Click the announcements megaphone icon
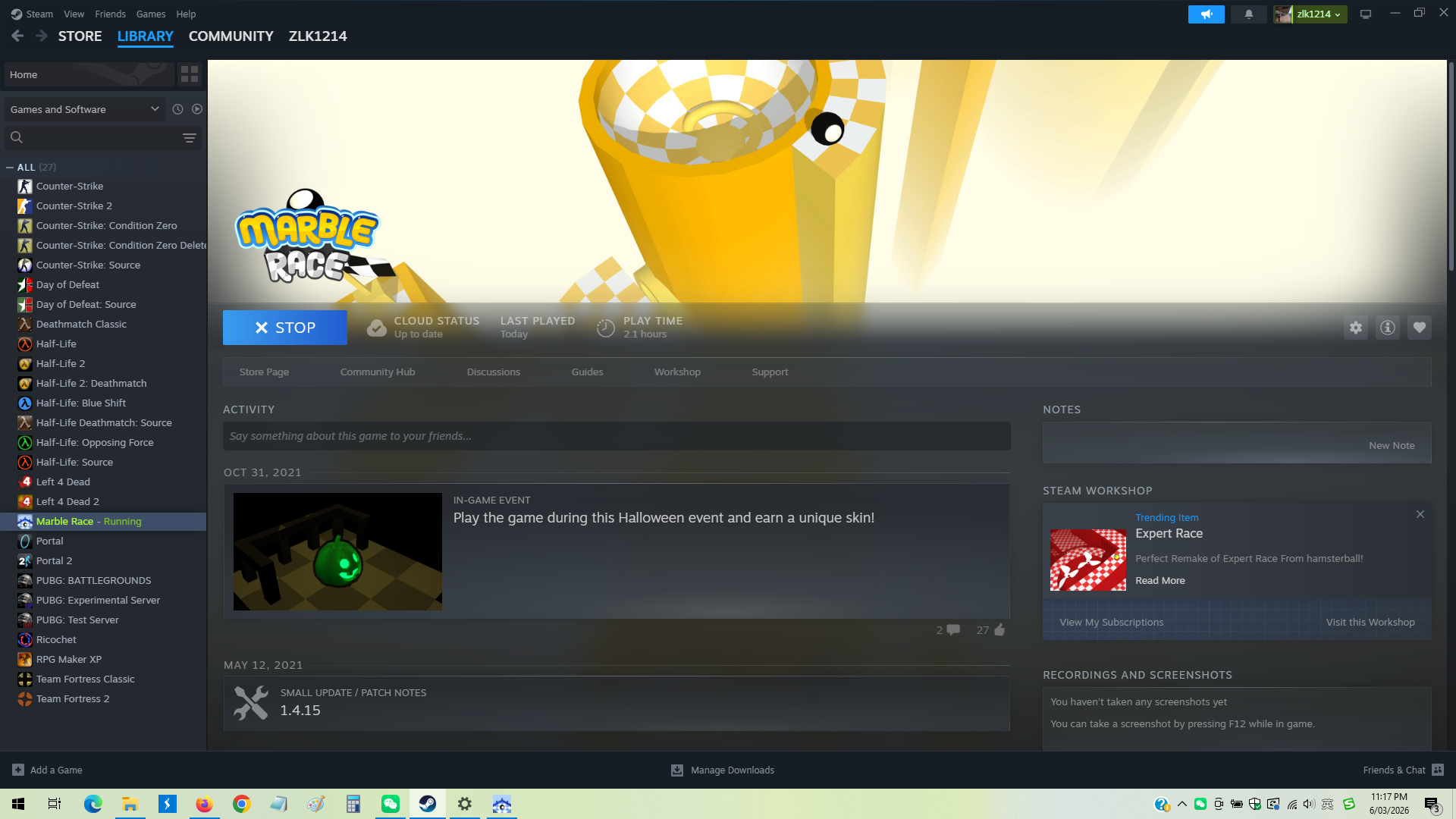 [x=1206, y=14]
